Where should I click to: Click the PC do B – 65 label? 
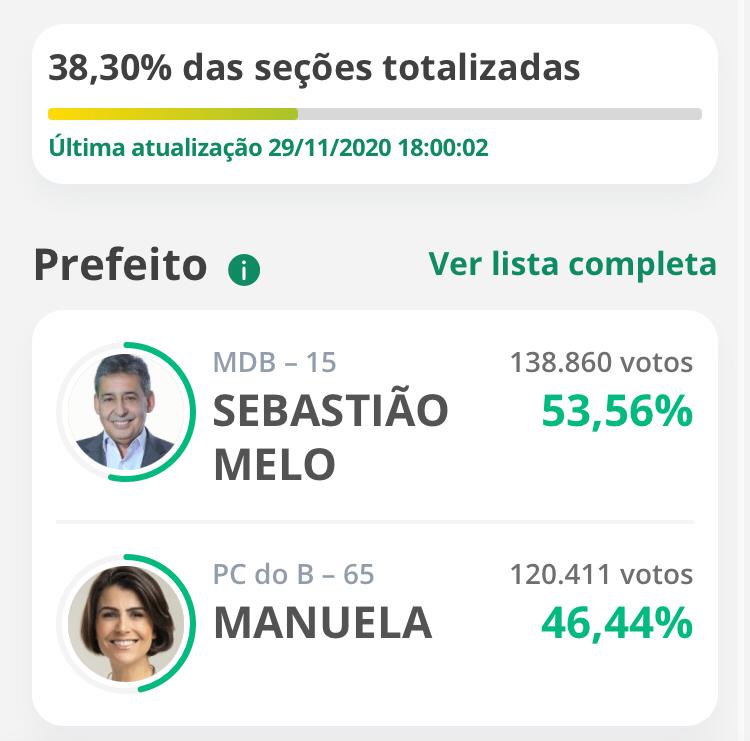tap(293, 574)
